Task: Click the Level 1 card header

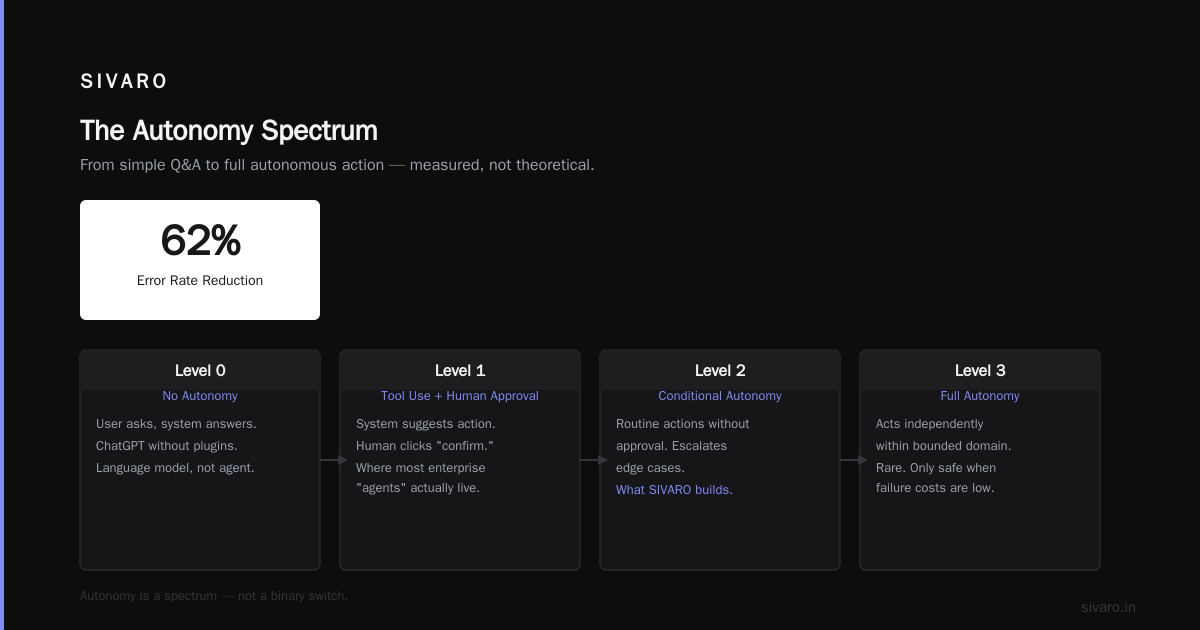Action: 460,370
